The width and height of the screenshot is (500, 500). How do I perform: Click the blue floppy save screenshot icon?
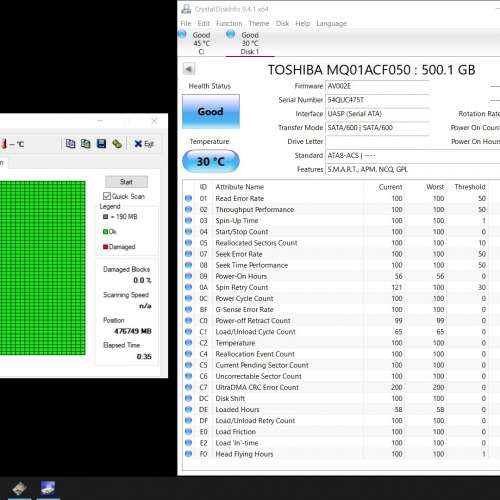click(x=101, y=144)
